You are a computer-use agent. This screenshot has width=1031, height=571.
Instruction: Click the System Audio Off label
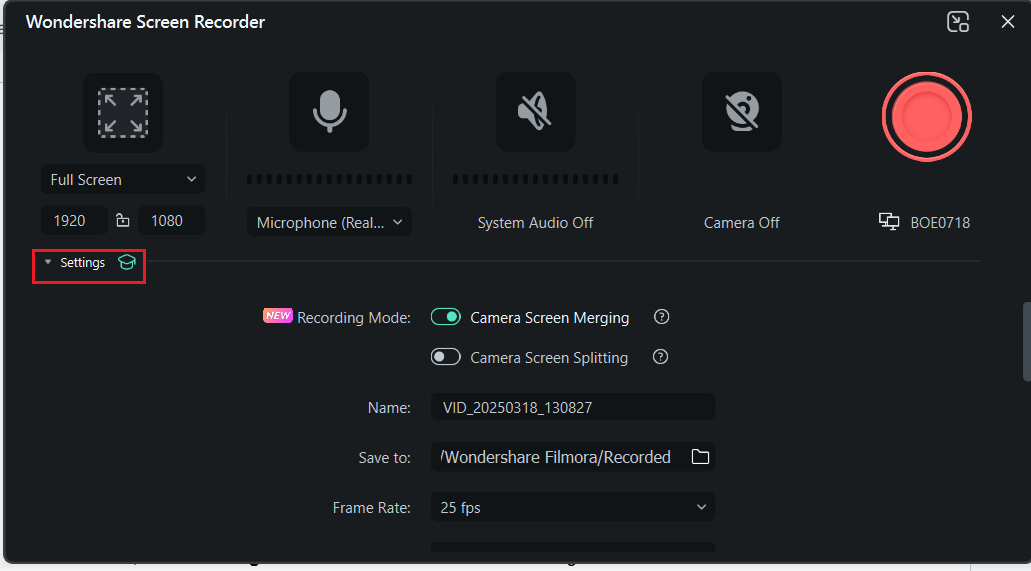535,223
